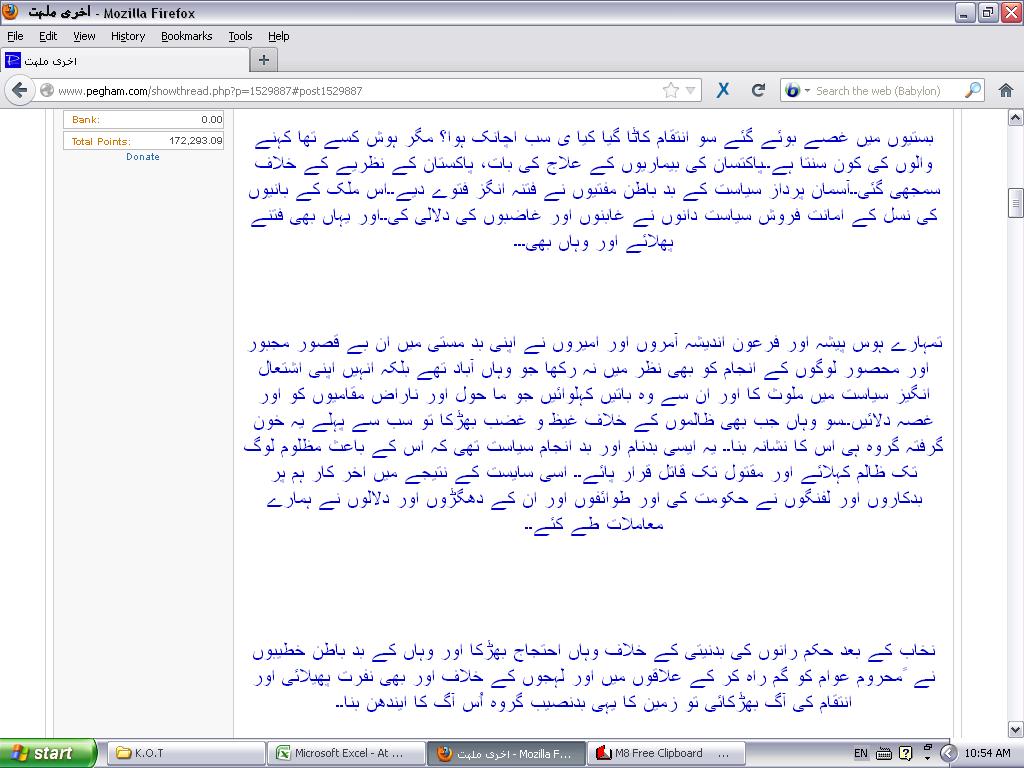Open the Bookmarks menu
The image size is (1024, 768).
[186, 36]
